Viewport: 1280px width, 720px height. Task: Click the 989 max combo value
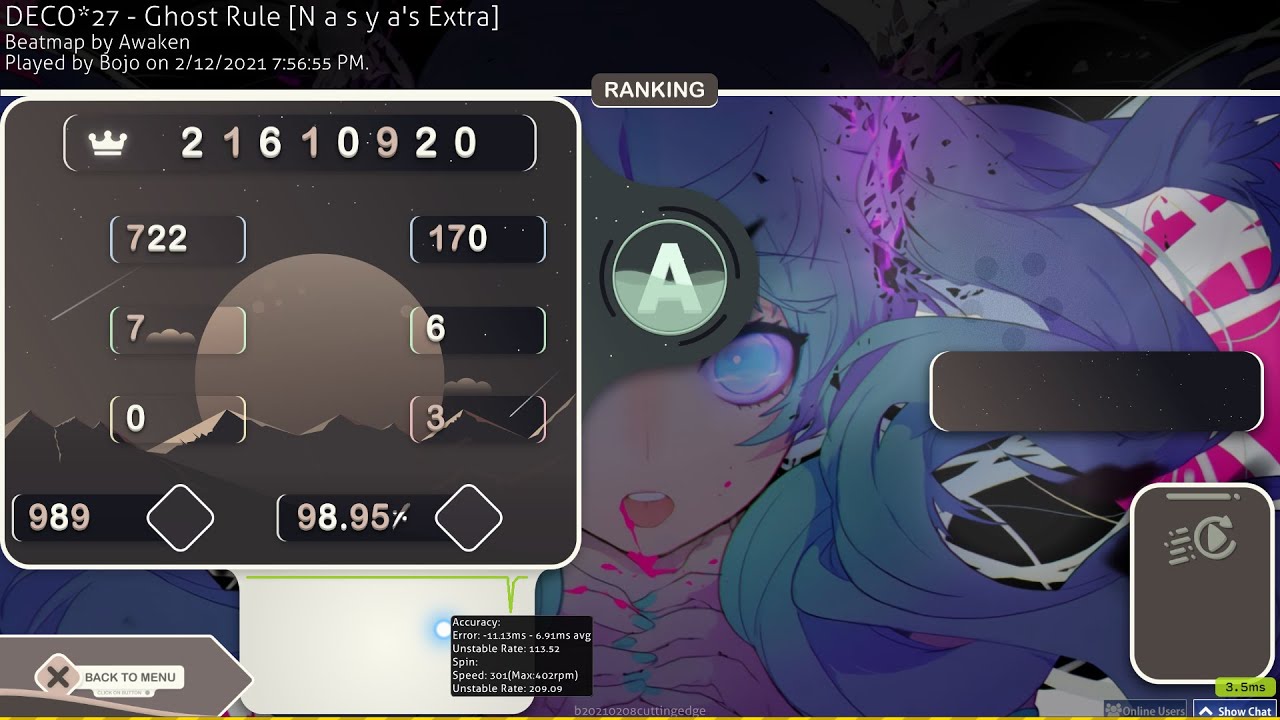point(60,517)
